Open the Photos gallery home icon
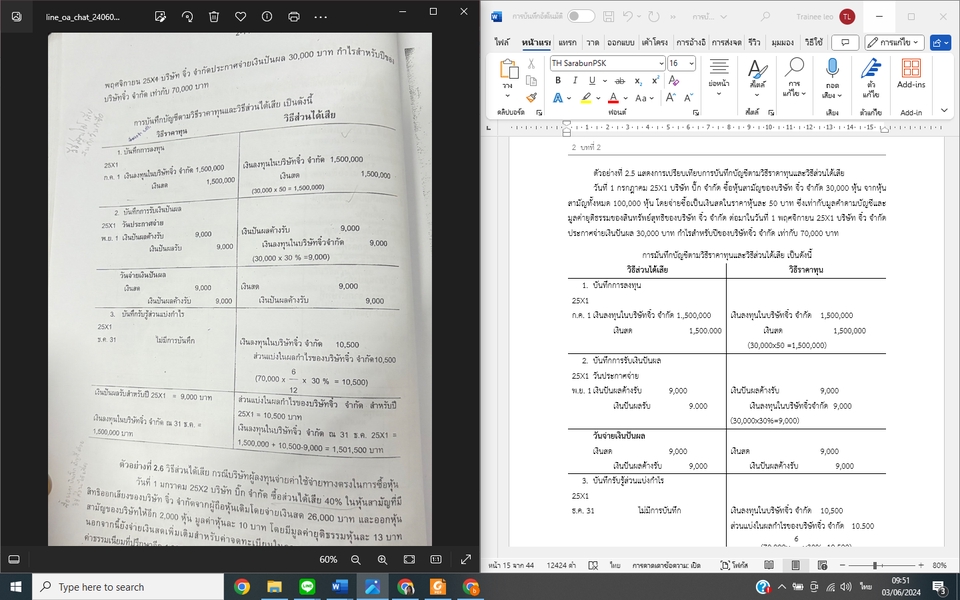Screen dimensions: 960x600 pos(17,17)
